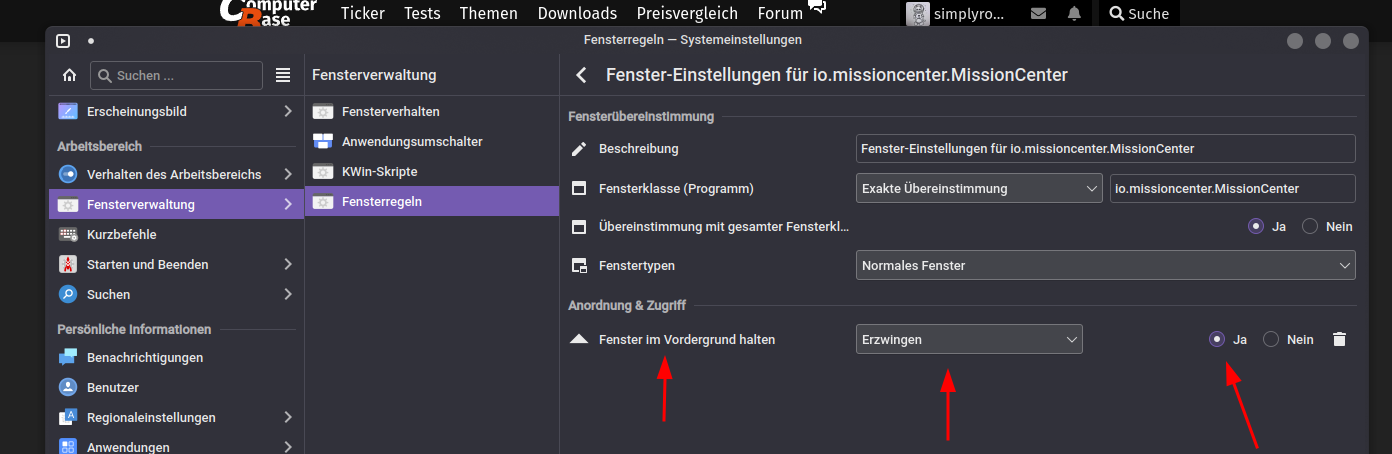This screenshot has width=1392, height=454.
Task: Click the pin dot in the title bar
Action: (91, 41)
